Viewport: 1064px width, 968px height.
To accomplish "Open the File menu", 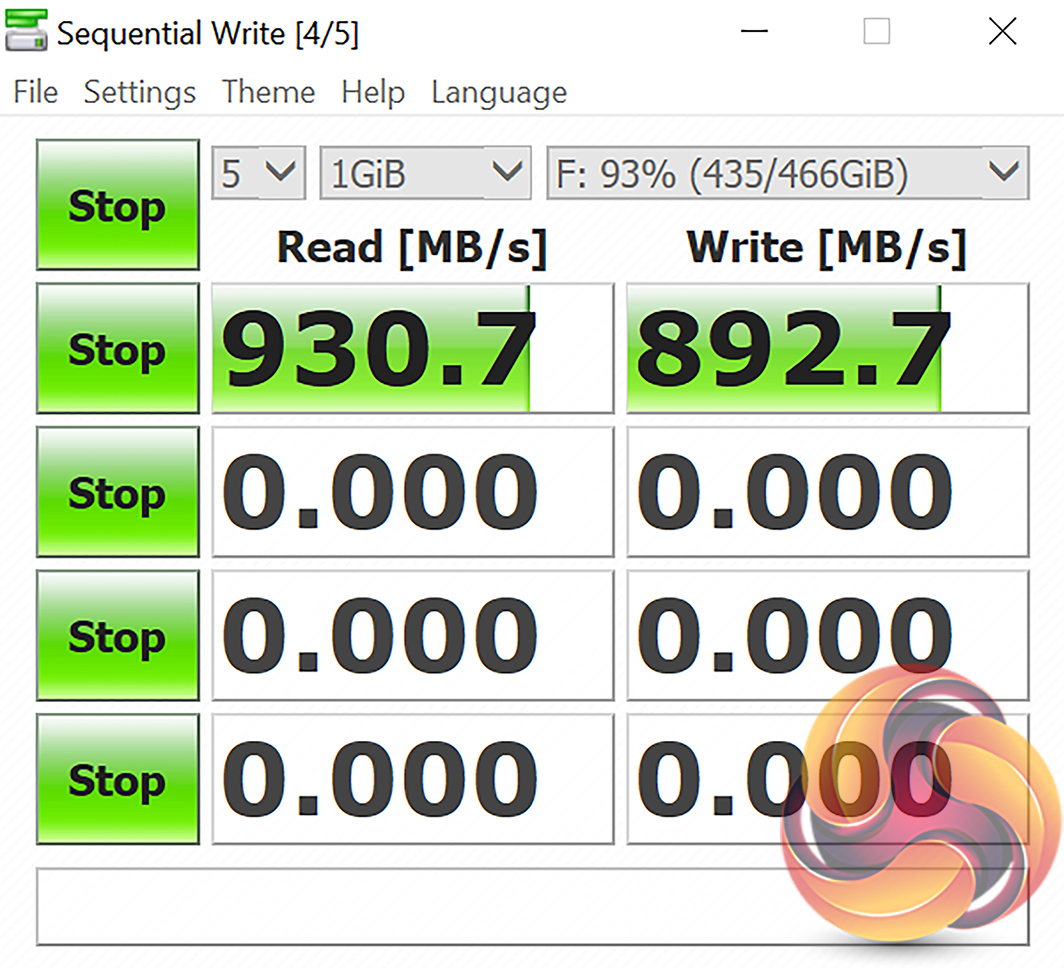I will 35,93.
